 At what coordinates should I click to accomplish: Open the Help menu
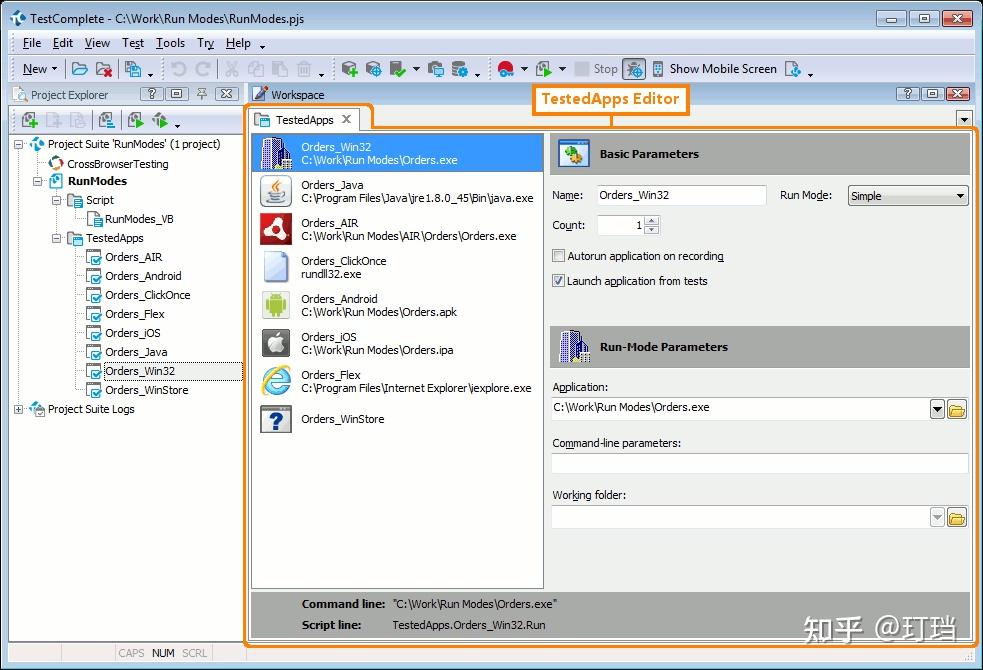pos(238,43)
